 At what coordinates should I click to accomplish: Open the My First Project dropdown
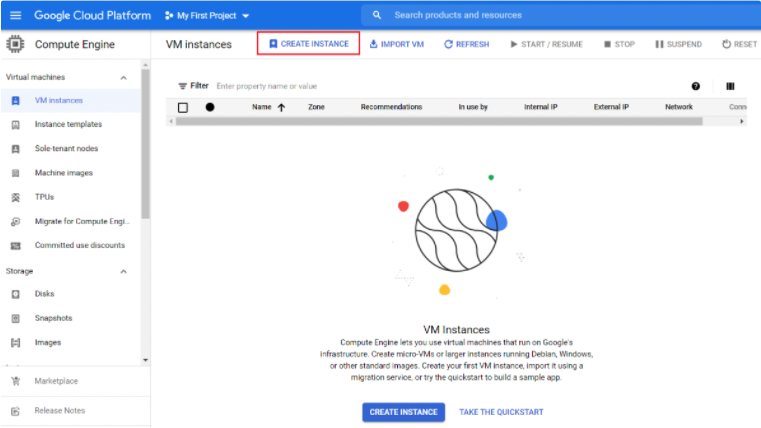pos(212,16)
